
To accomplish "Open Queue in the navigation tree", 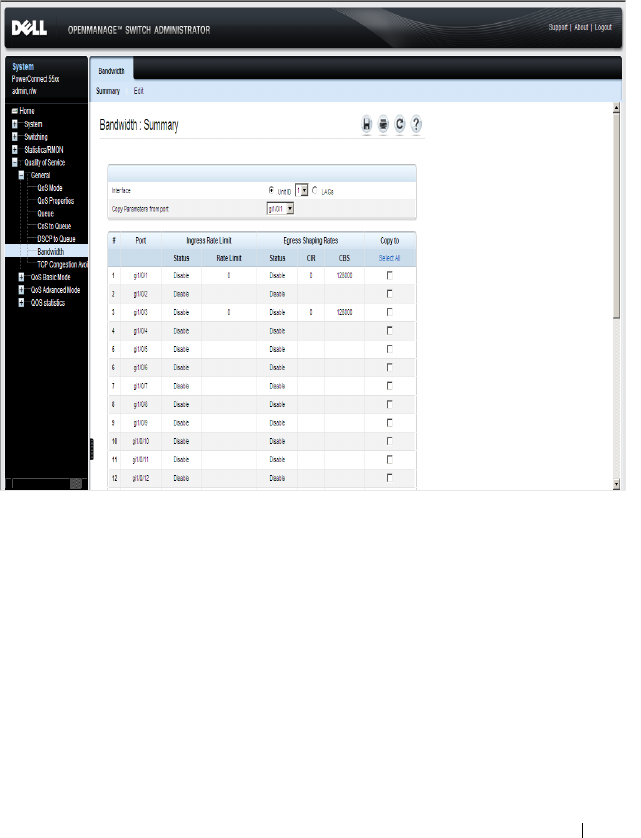I will click(45, 214).
